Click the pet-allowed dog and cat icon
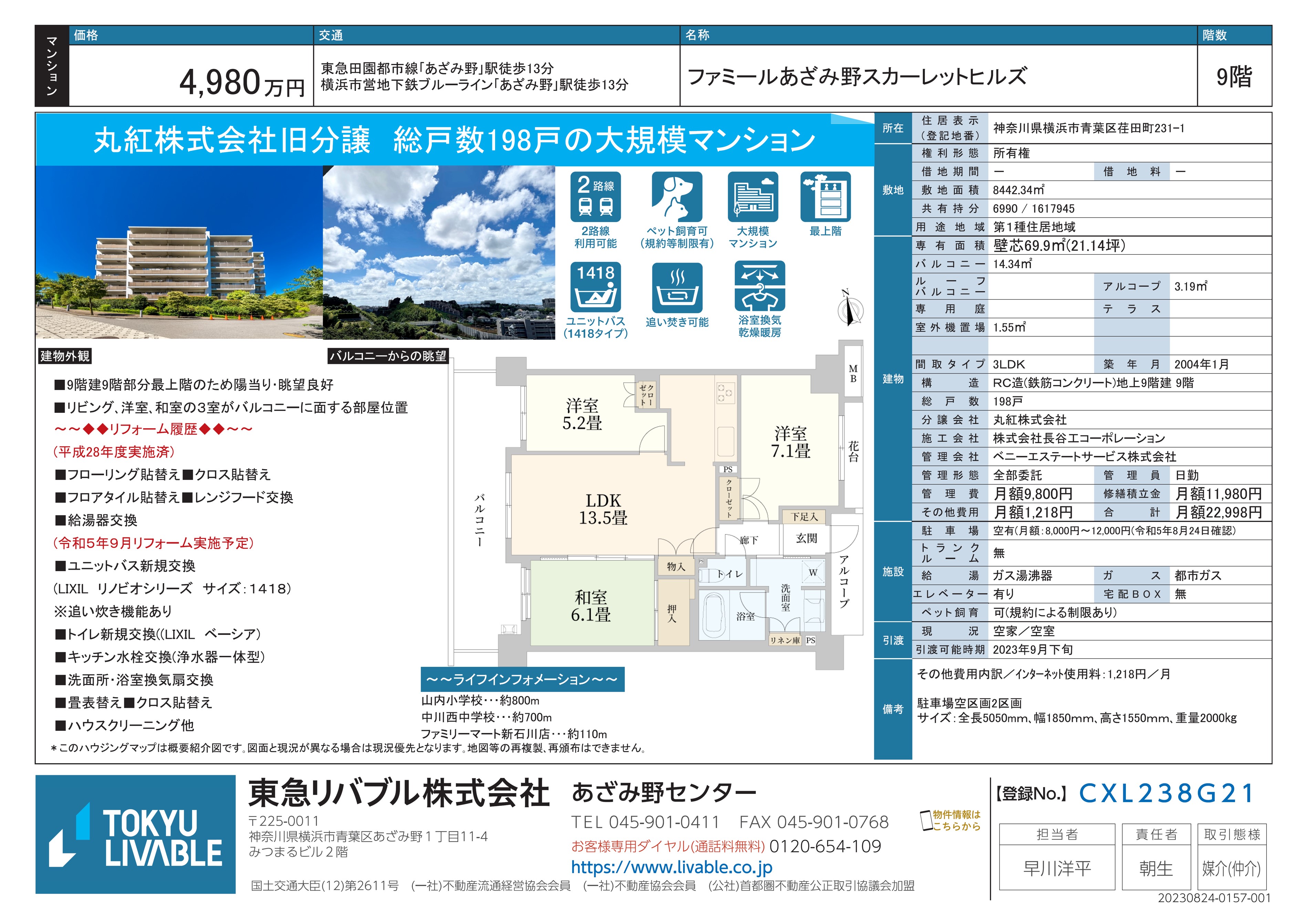Viewport: 1307px width, 924px height. tap(677, 197)
